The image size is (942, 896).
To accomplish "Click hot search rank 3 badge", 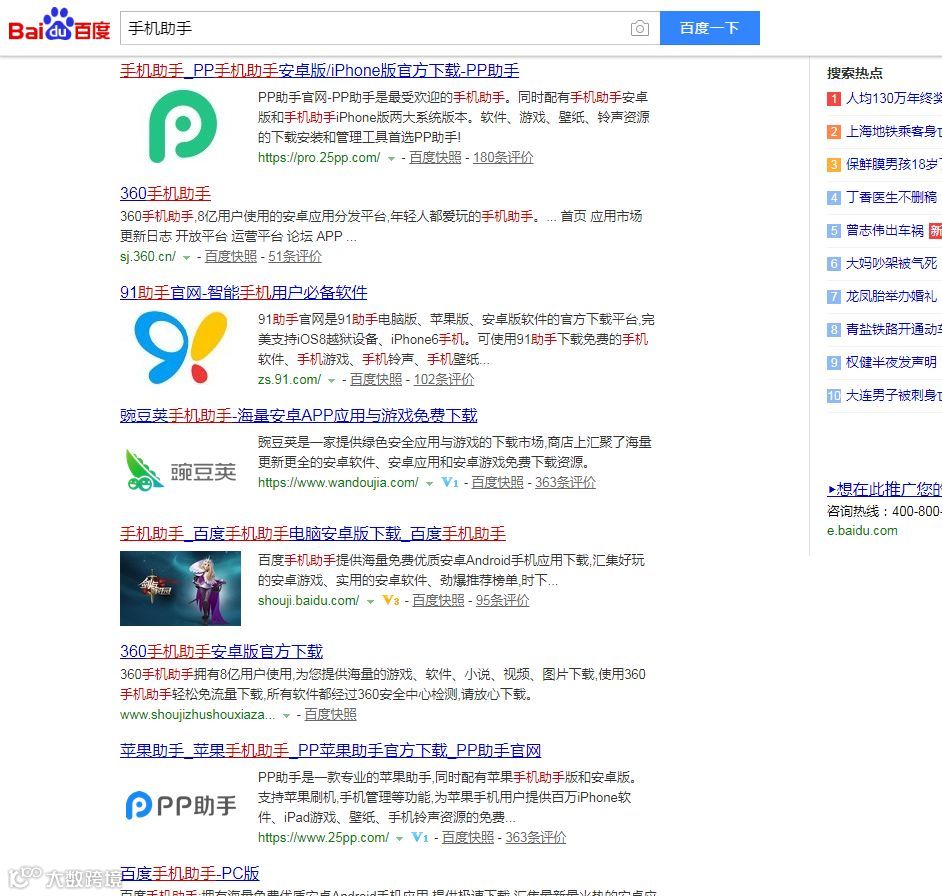I will [834, 165].
